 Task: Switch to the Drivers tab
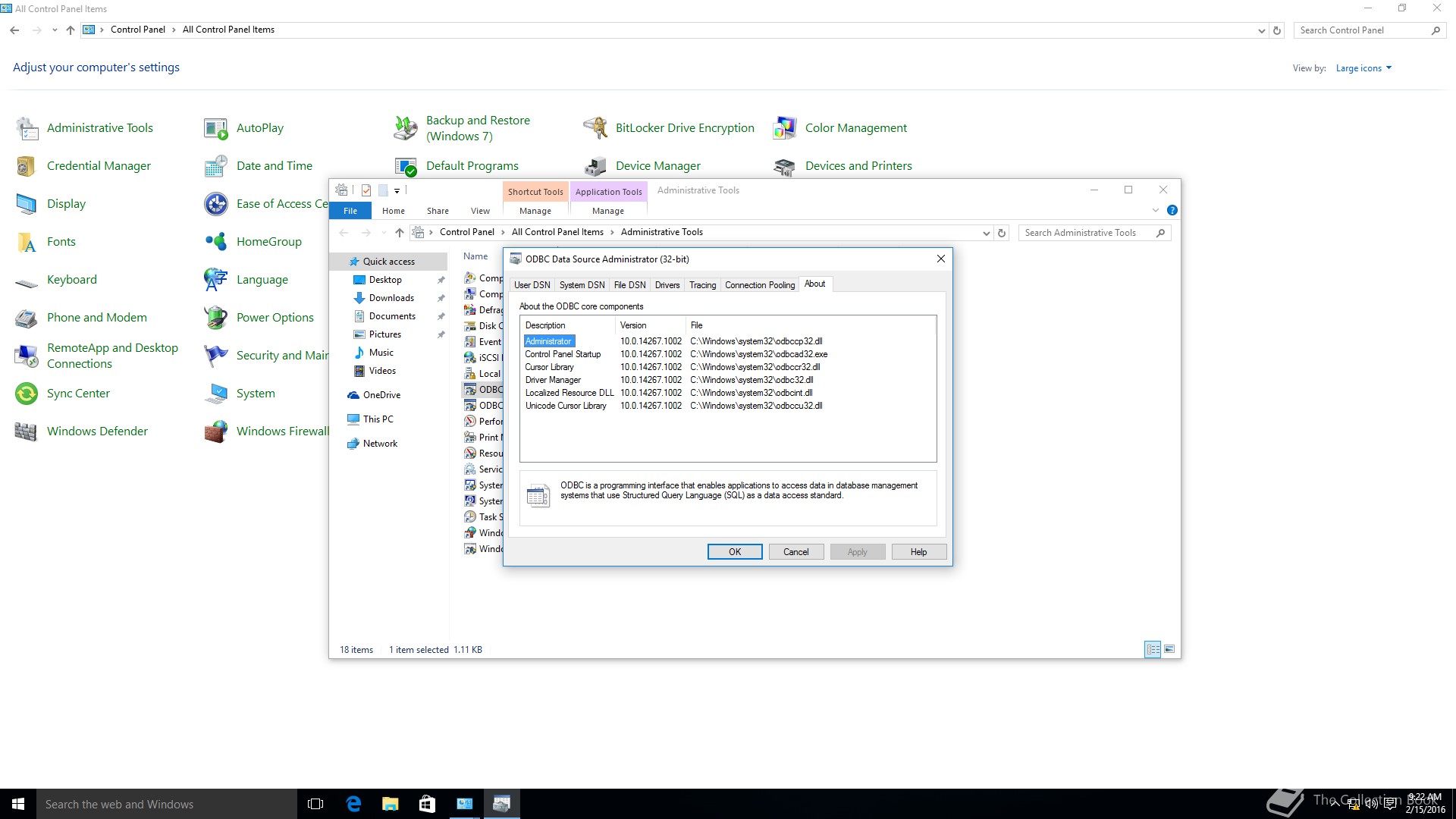(x=667, y=285)
